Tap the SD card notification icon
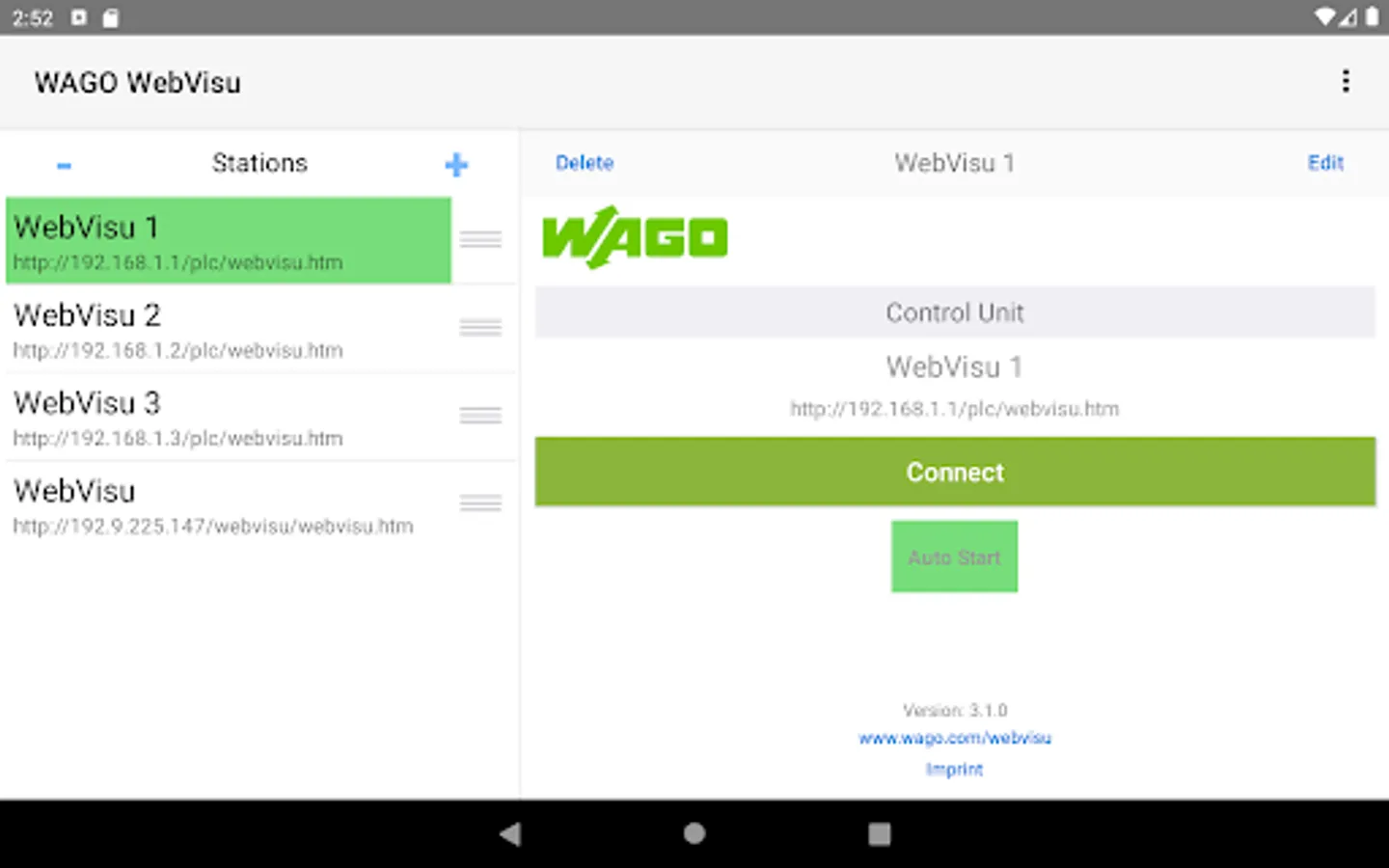 pos(111,18)
